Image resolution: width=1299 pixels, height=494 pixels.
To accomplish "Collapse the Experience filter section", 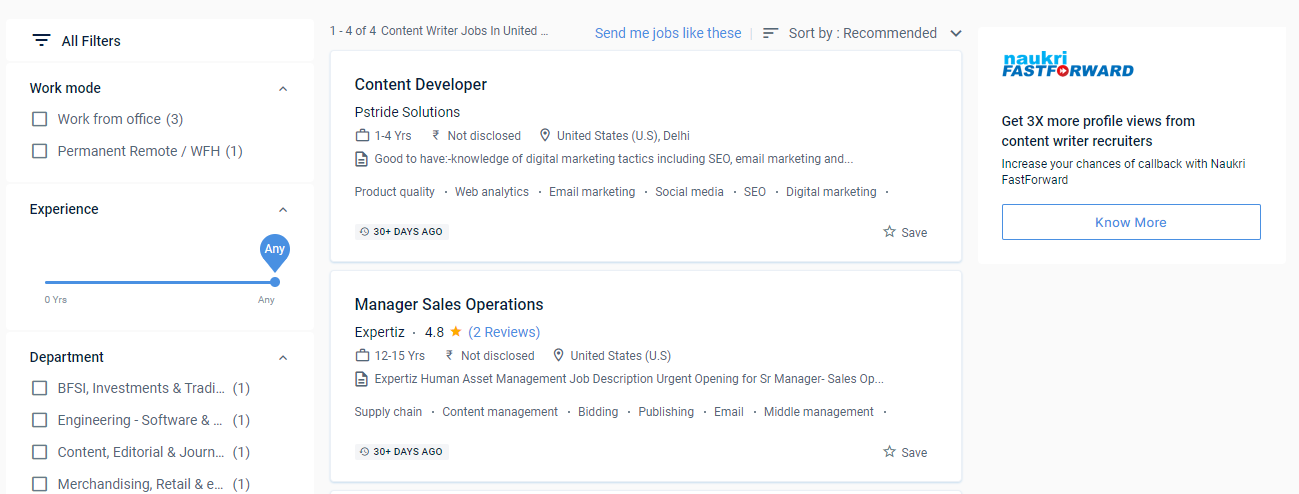I will pos(283,210).
